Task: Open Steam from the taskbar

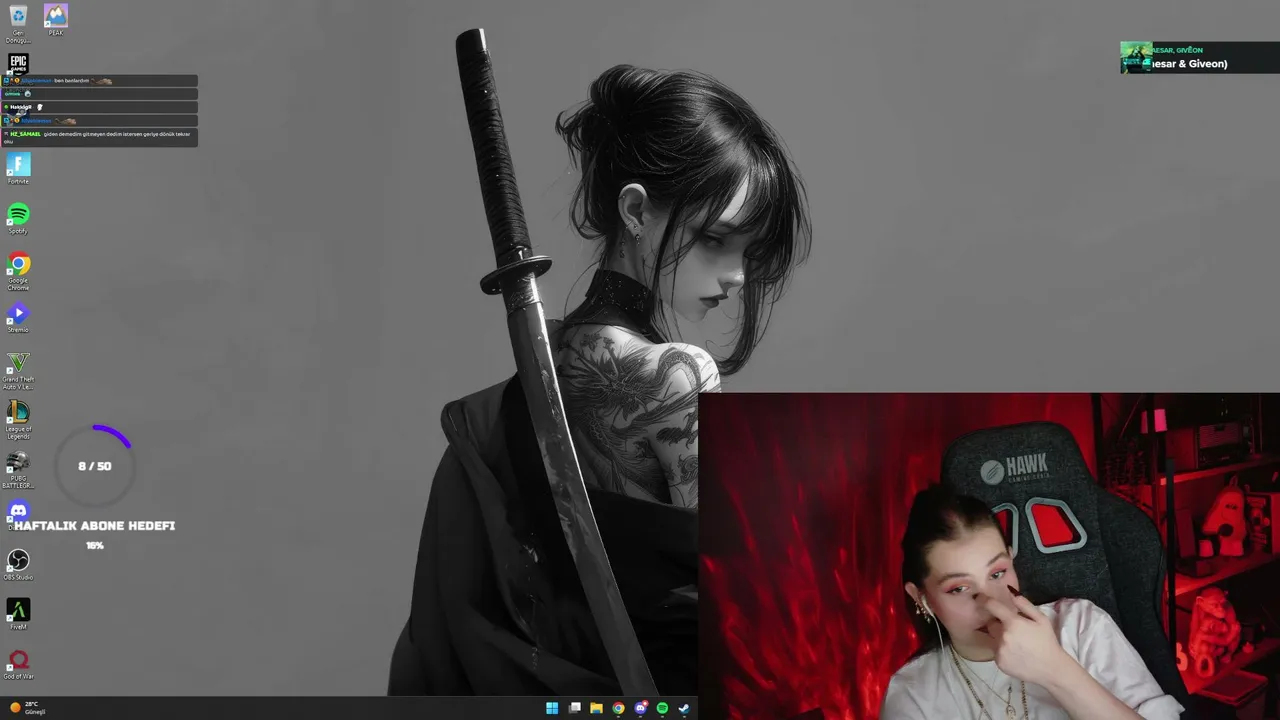Action: point(684,708)
